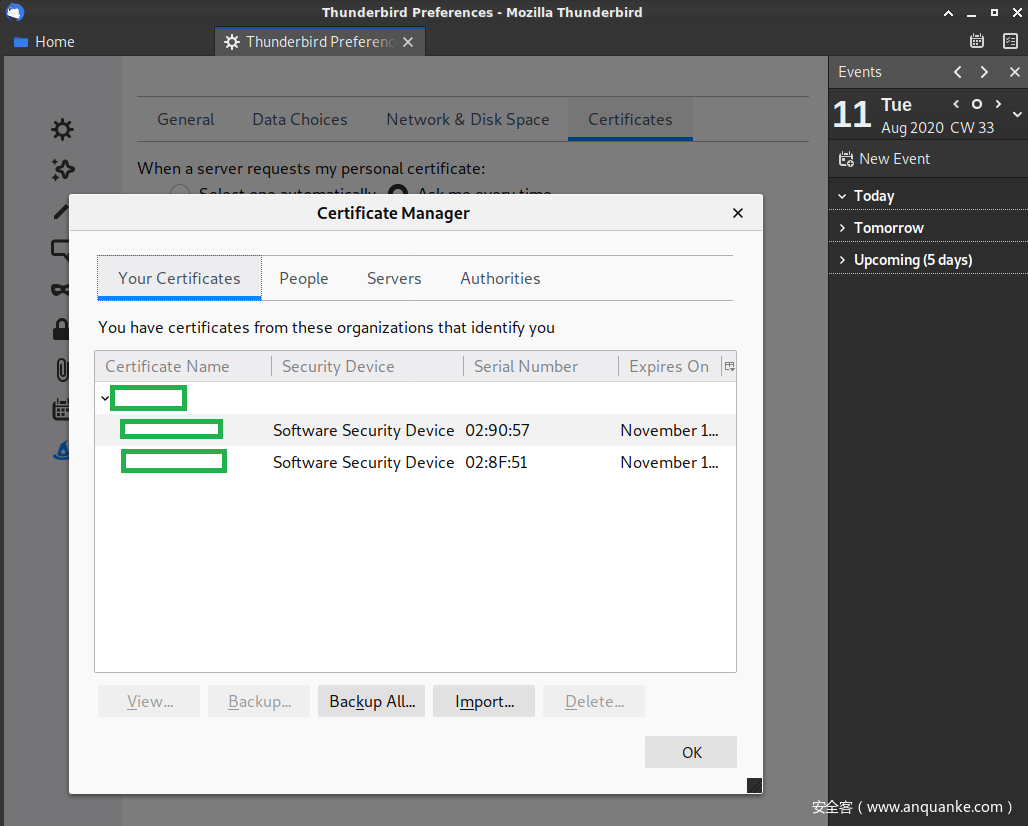
Task: Expand the Tomorrow section
Action: 842,227
